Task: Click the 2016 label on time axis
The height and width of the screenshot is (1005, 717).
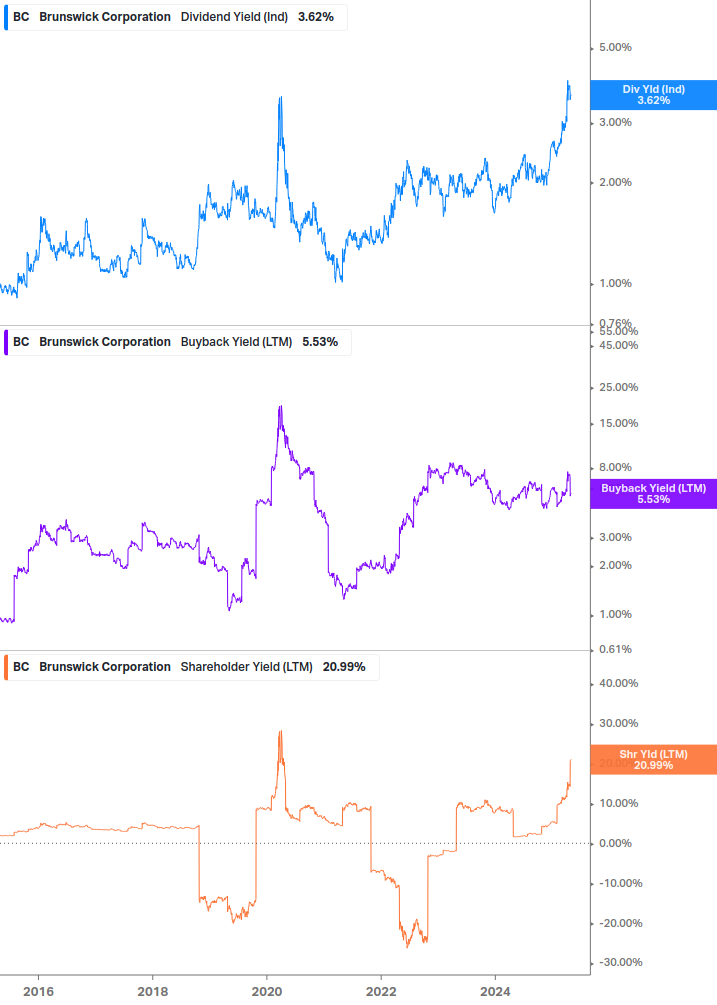Action: 38,992
